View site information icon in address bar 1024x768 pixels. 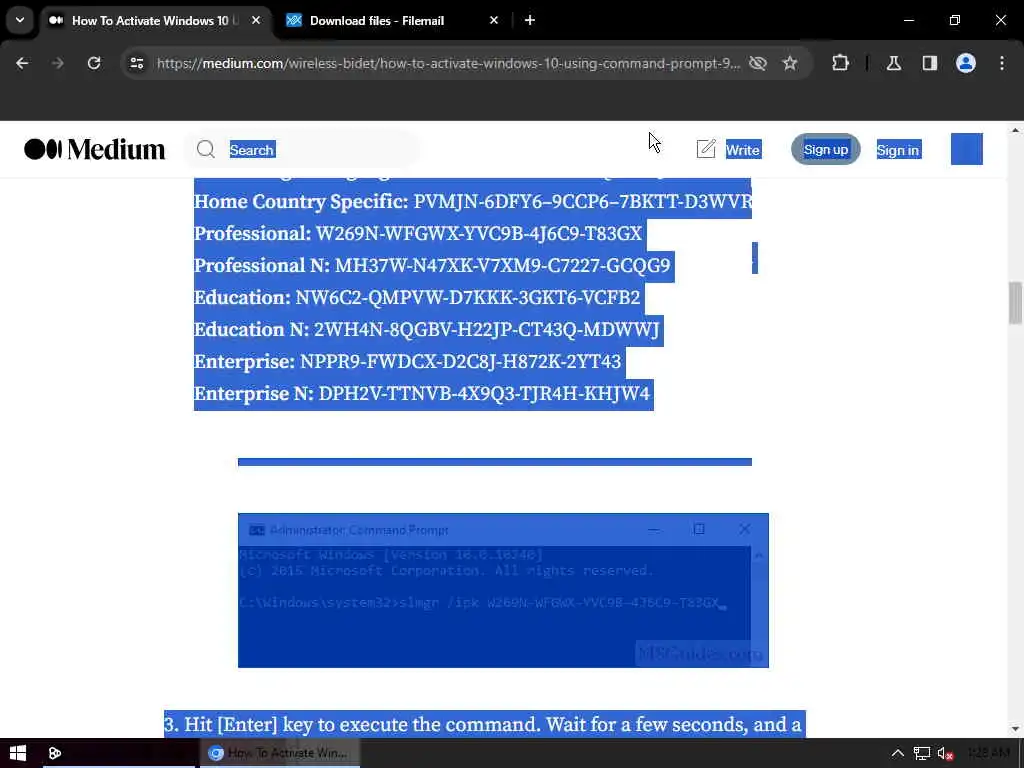136,63
